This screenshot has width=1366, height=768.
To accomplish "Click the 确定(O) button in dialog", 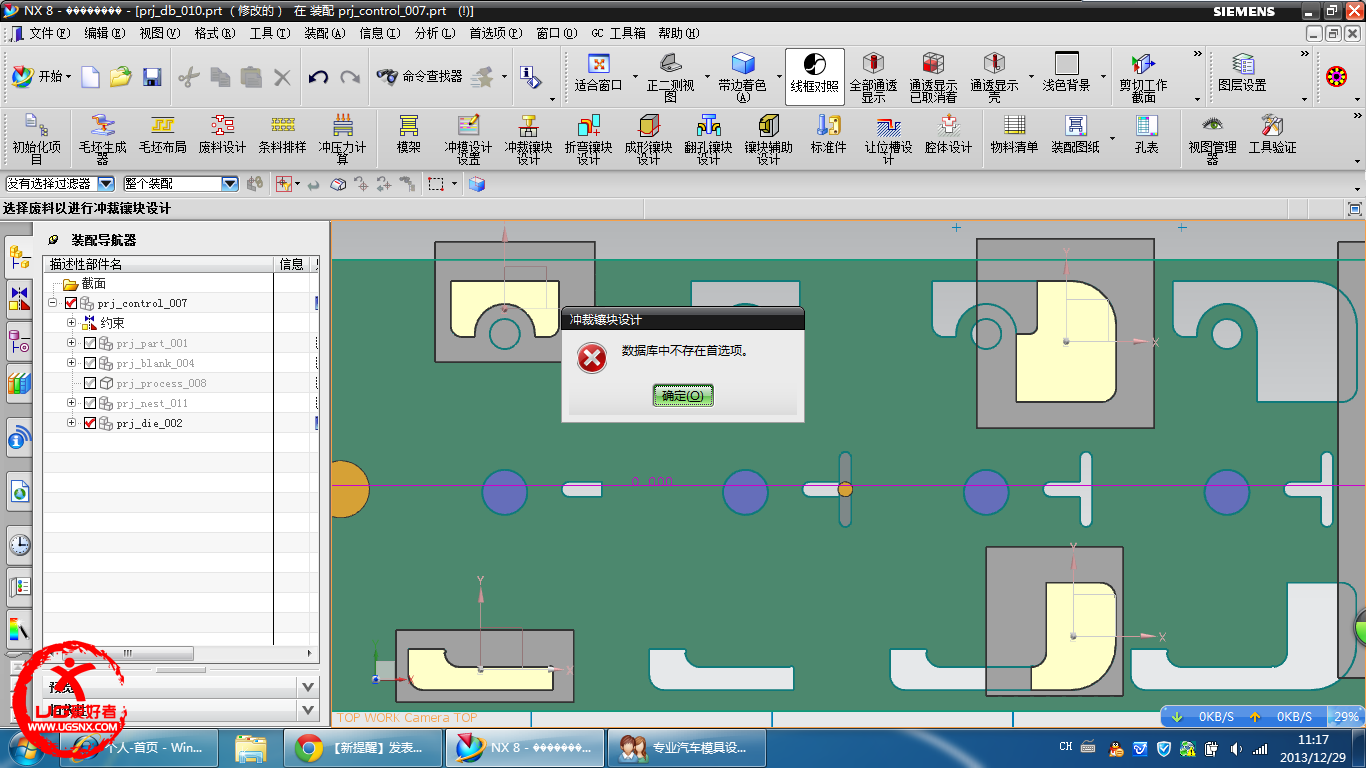I will coord(683,396).
